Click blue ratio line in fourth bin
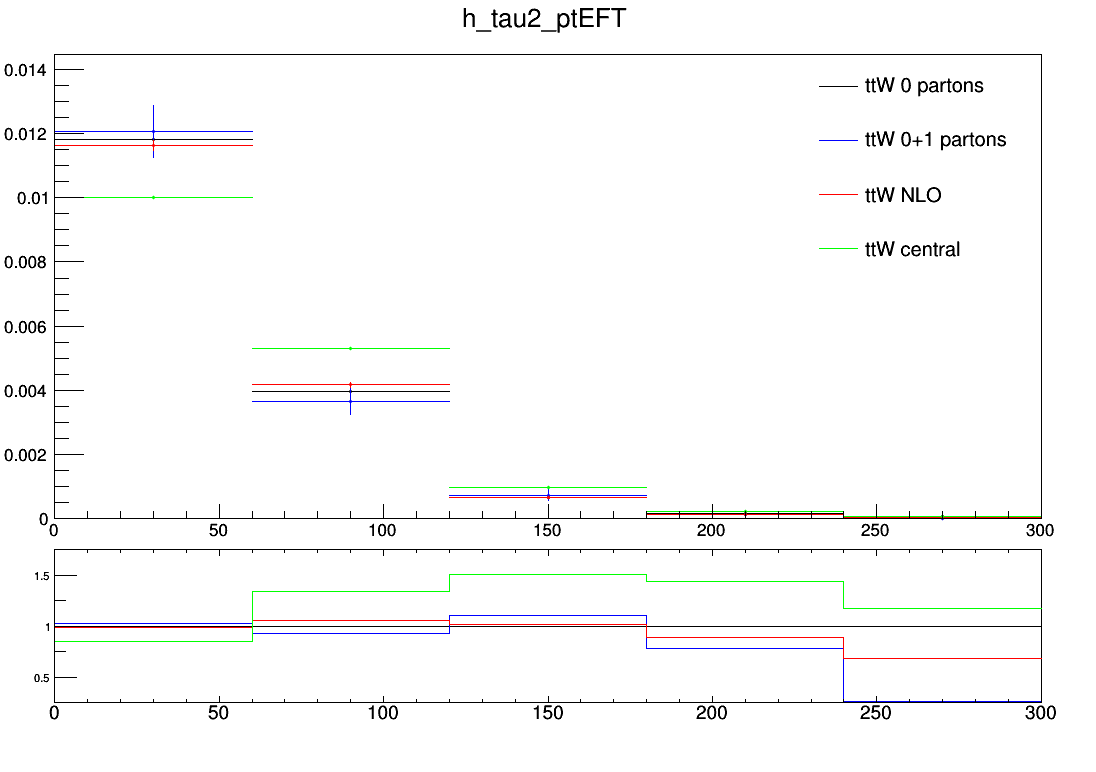This screenshot has width=1096, height=772. tap(745, 649)
